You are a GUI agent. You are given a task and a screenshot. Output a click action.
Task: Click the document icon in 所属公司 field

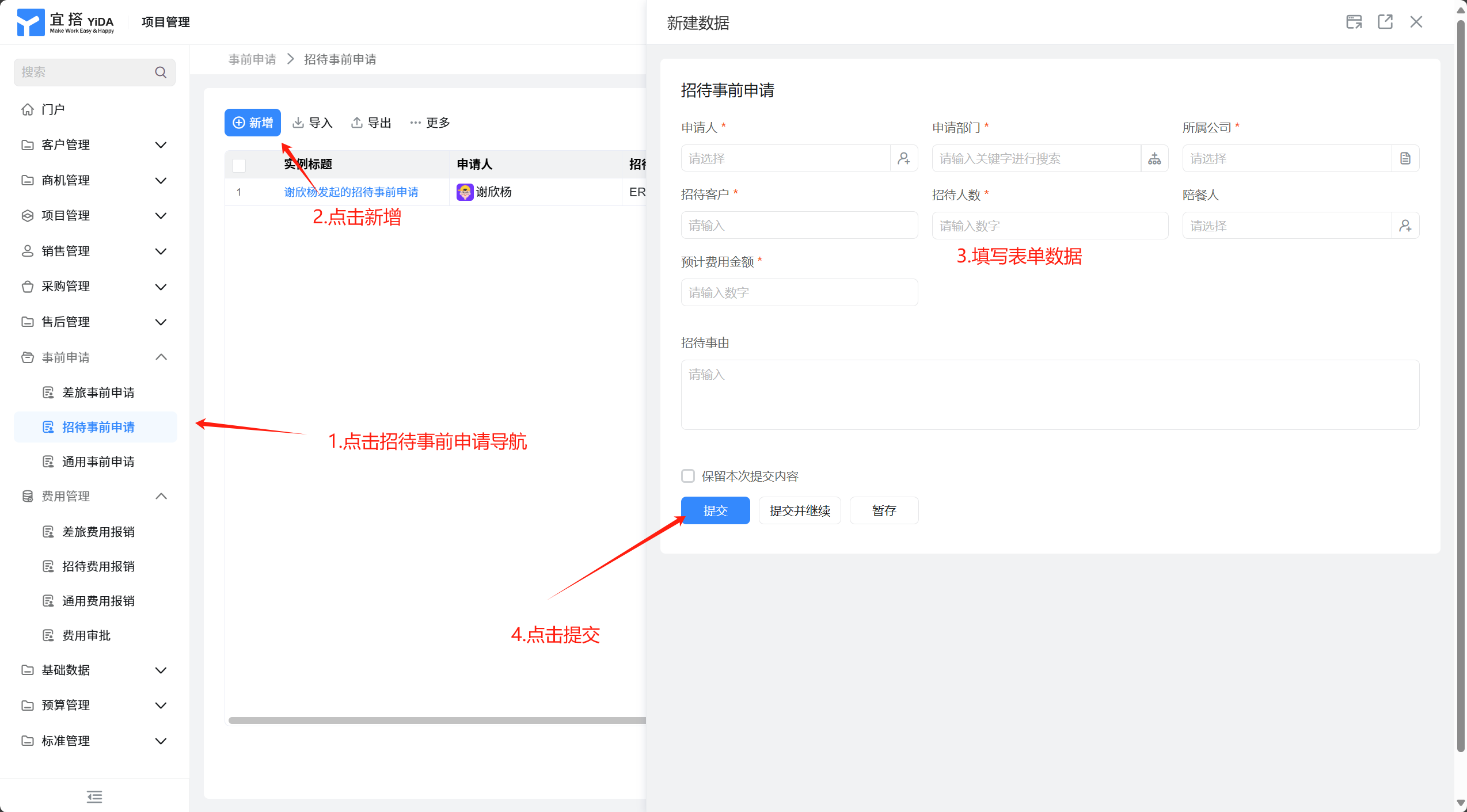(x=1405, y=158)
